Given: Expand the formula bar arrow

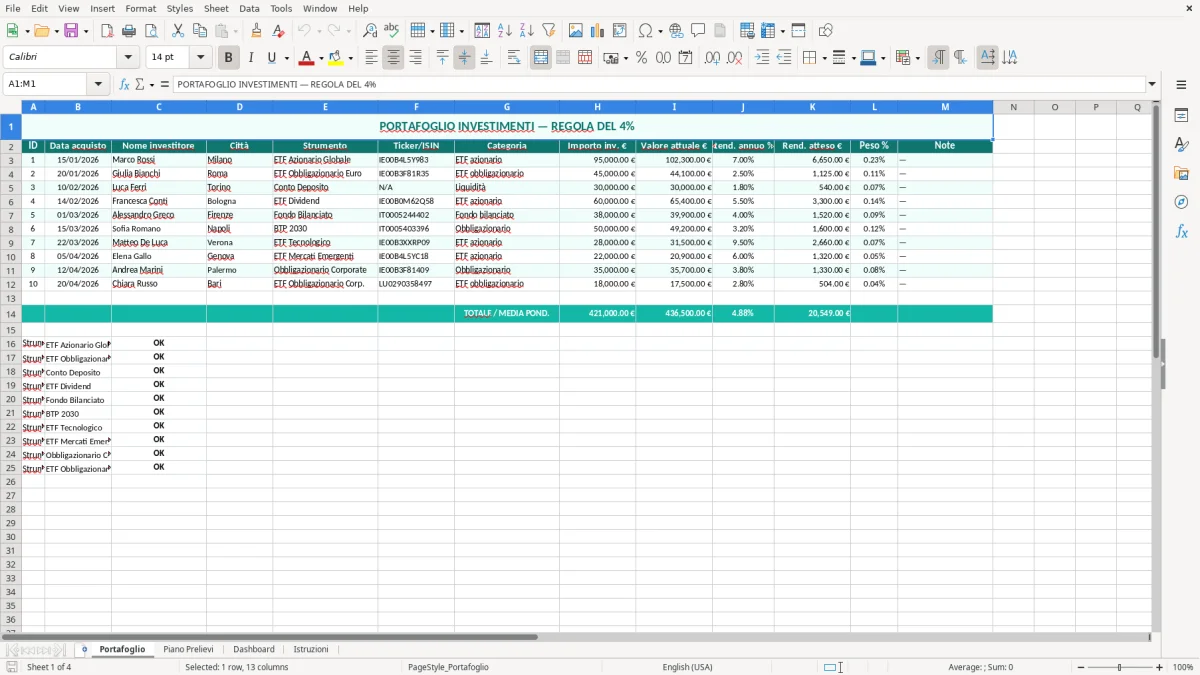Looking at the screenshot, I should pyautogui.click(x=1152, y=84).
